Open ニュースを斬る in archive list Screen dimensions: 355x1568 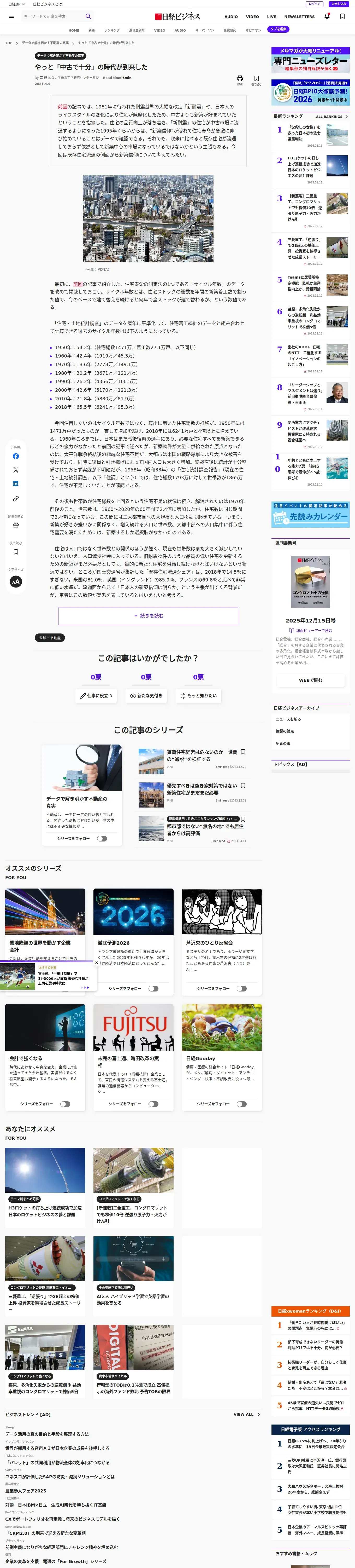click(x=288, y=719)
